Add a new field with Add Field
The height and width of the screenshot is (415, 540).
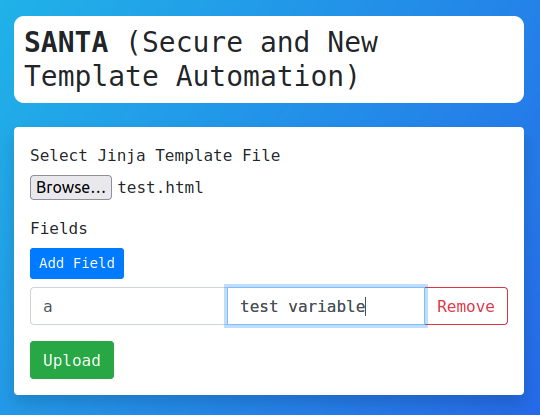(77, 263)
